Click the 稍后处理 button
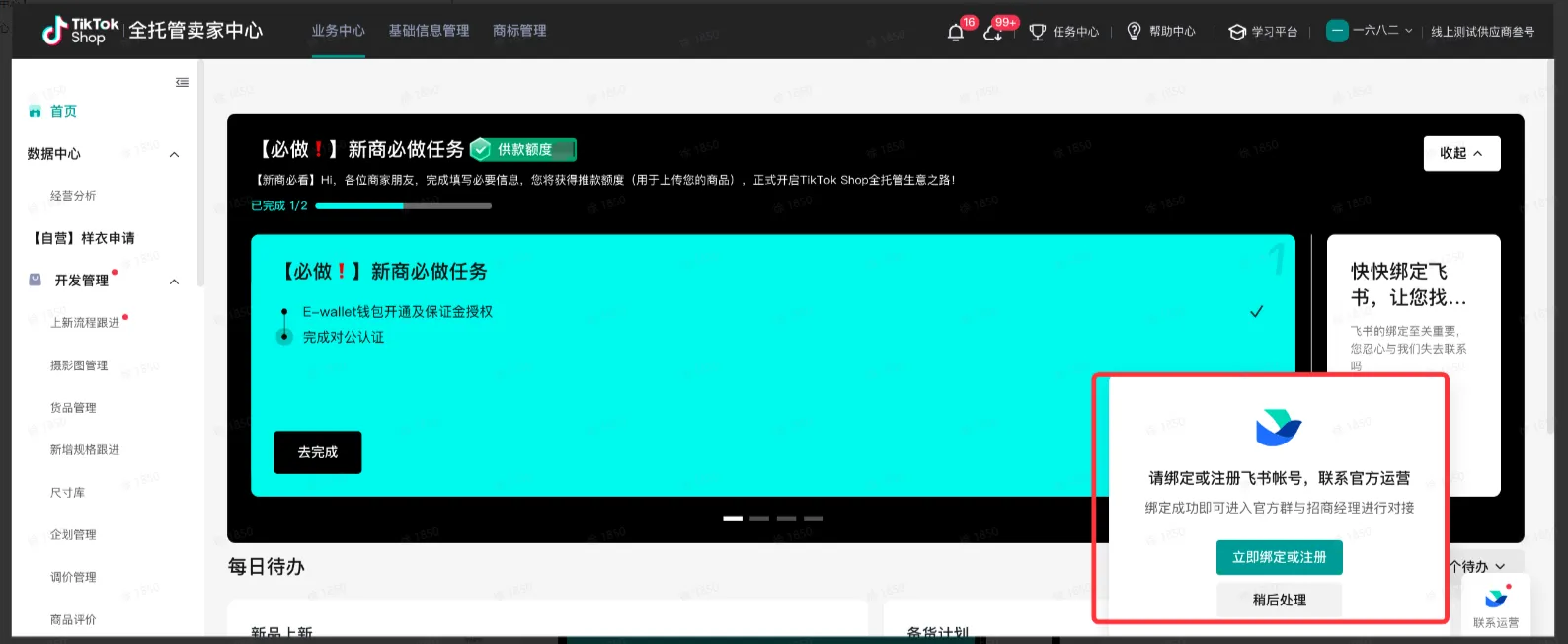Screen dimensions: 1568x644 click(1279, 600)
